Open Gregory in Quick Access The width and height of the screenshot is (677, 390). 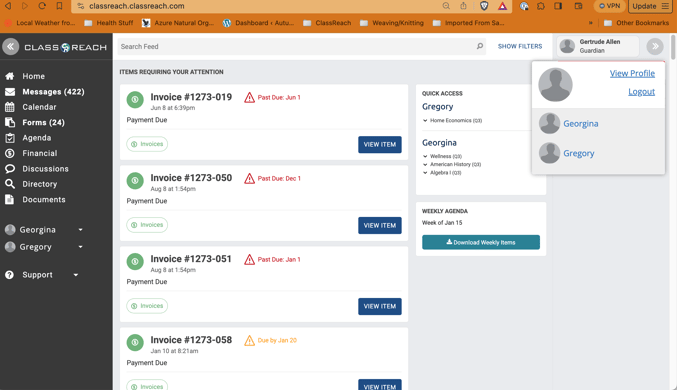437,107
